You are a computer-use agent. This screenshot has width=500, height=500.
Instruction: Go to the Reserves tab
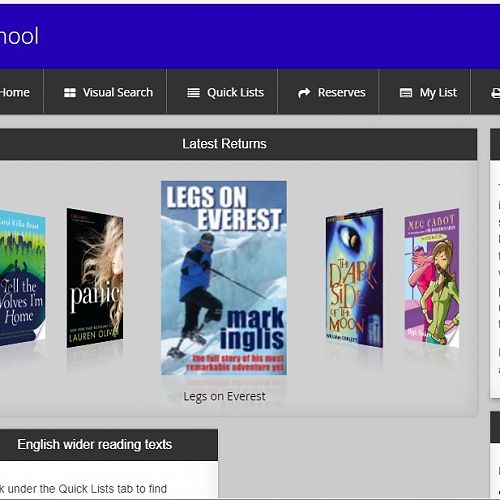[328, 92]
